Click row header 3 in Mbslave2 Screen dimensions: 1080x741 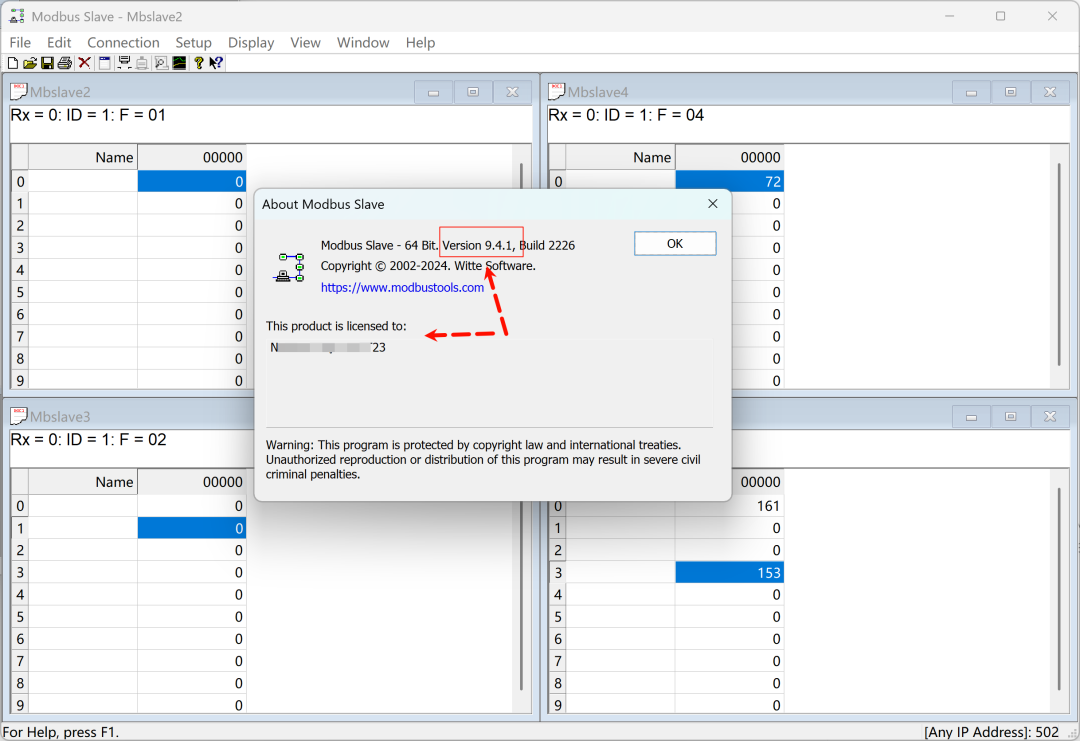tap(19, 248)
